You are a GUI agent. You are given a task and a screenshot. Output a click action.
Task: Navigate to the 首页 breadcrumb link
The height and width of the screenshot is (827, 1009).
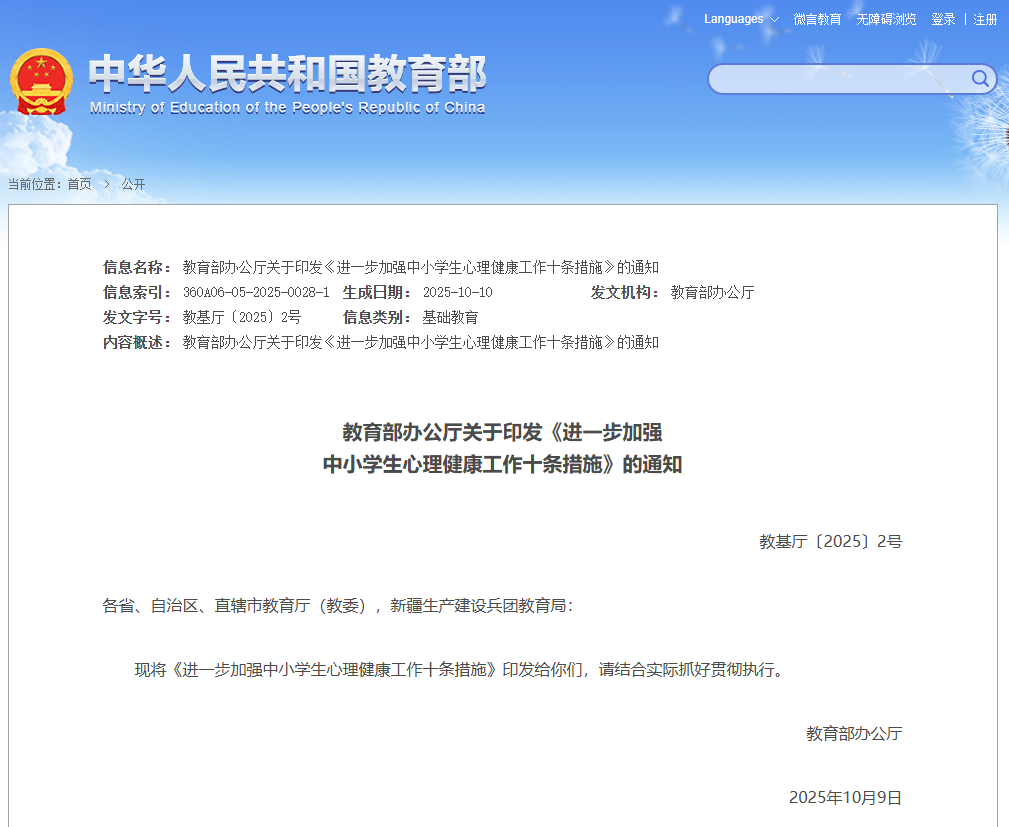click(x=79, y=183)
